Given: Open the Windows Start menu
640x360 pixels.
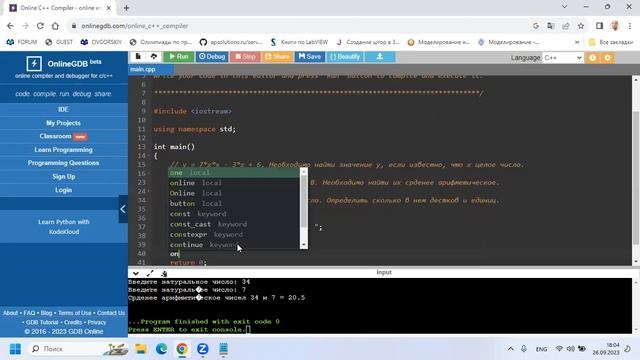Looking at the screenshot, I should (15, 349).
